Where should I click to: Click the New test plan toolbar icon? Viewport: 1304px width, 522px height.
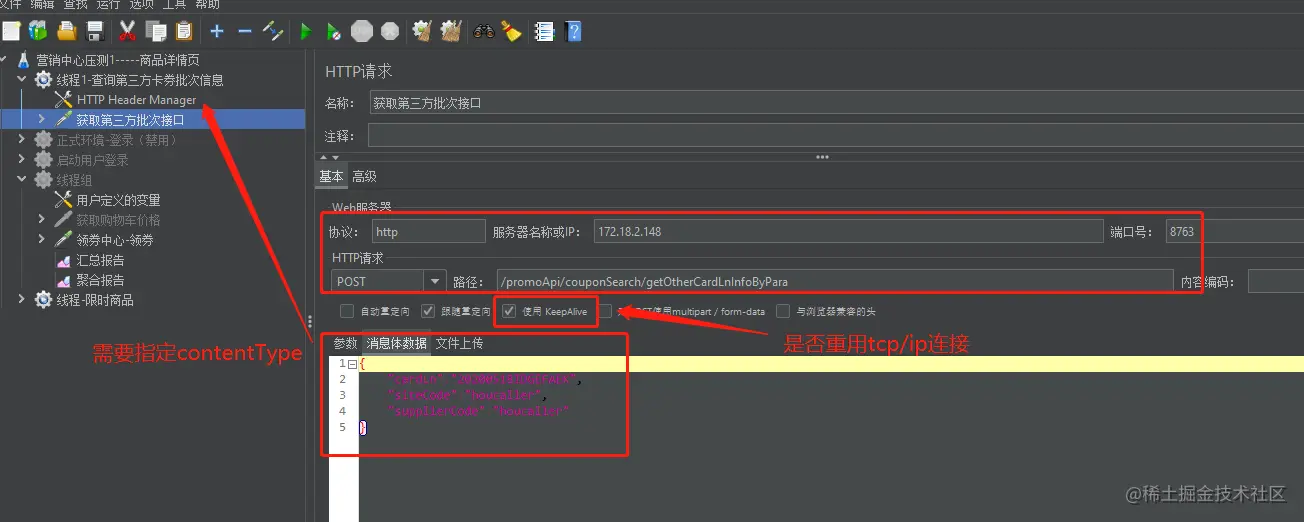coord(11,31)
